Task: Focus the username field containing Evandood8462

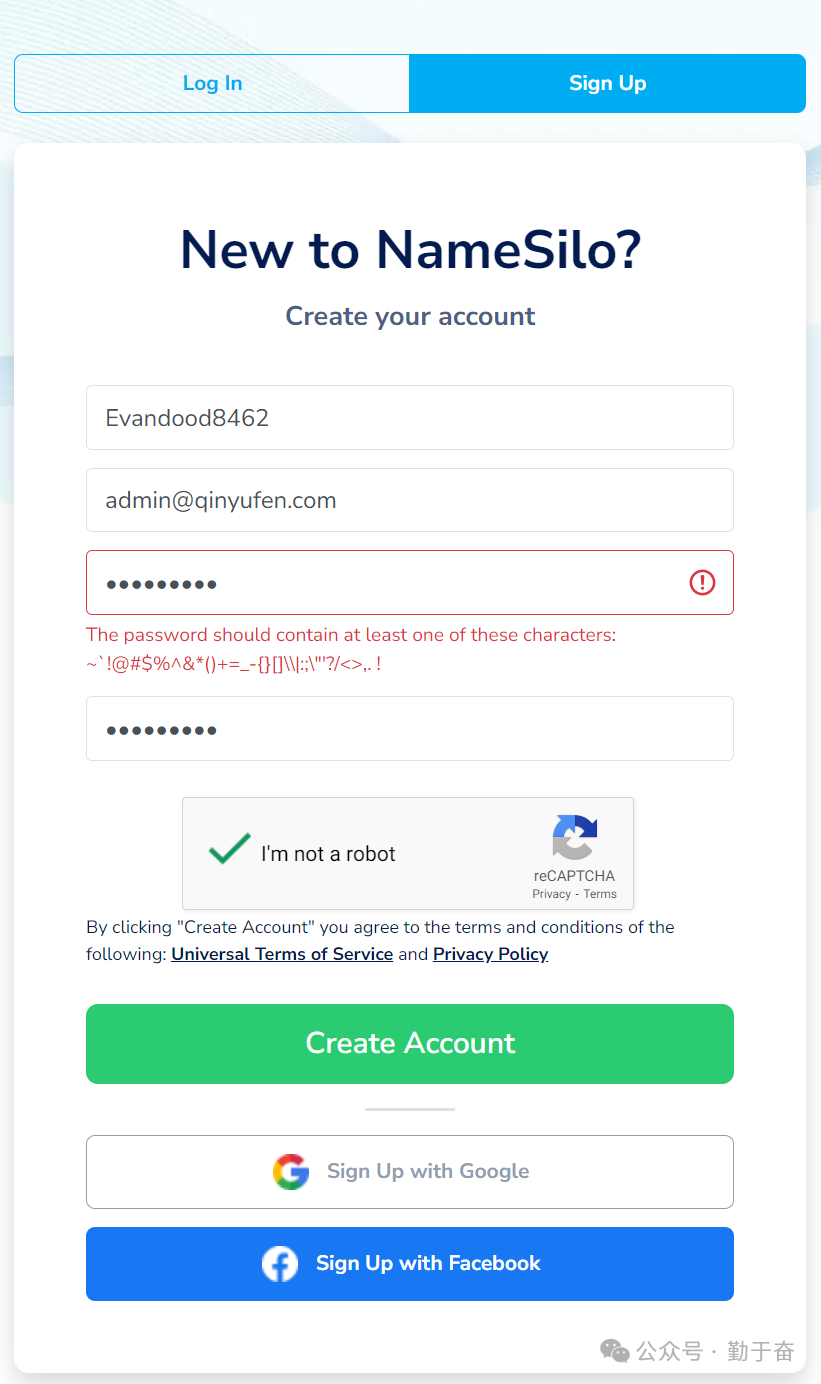Action: coord(410,418)
